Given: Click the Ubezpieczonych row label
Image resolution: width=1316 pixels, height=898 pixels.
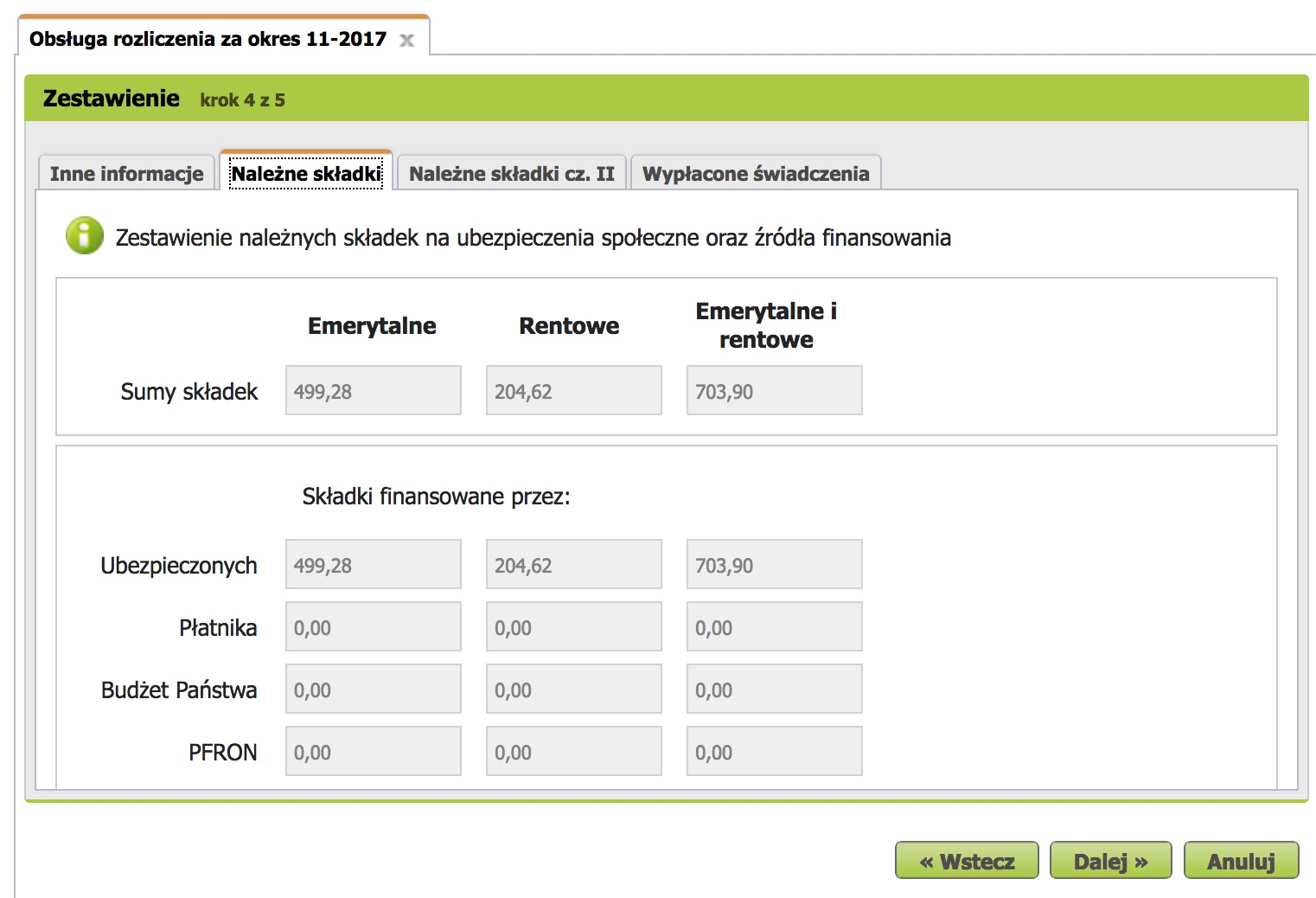Looking at the screenshot, I should [x=179, y=566].
